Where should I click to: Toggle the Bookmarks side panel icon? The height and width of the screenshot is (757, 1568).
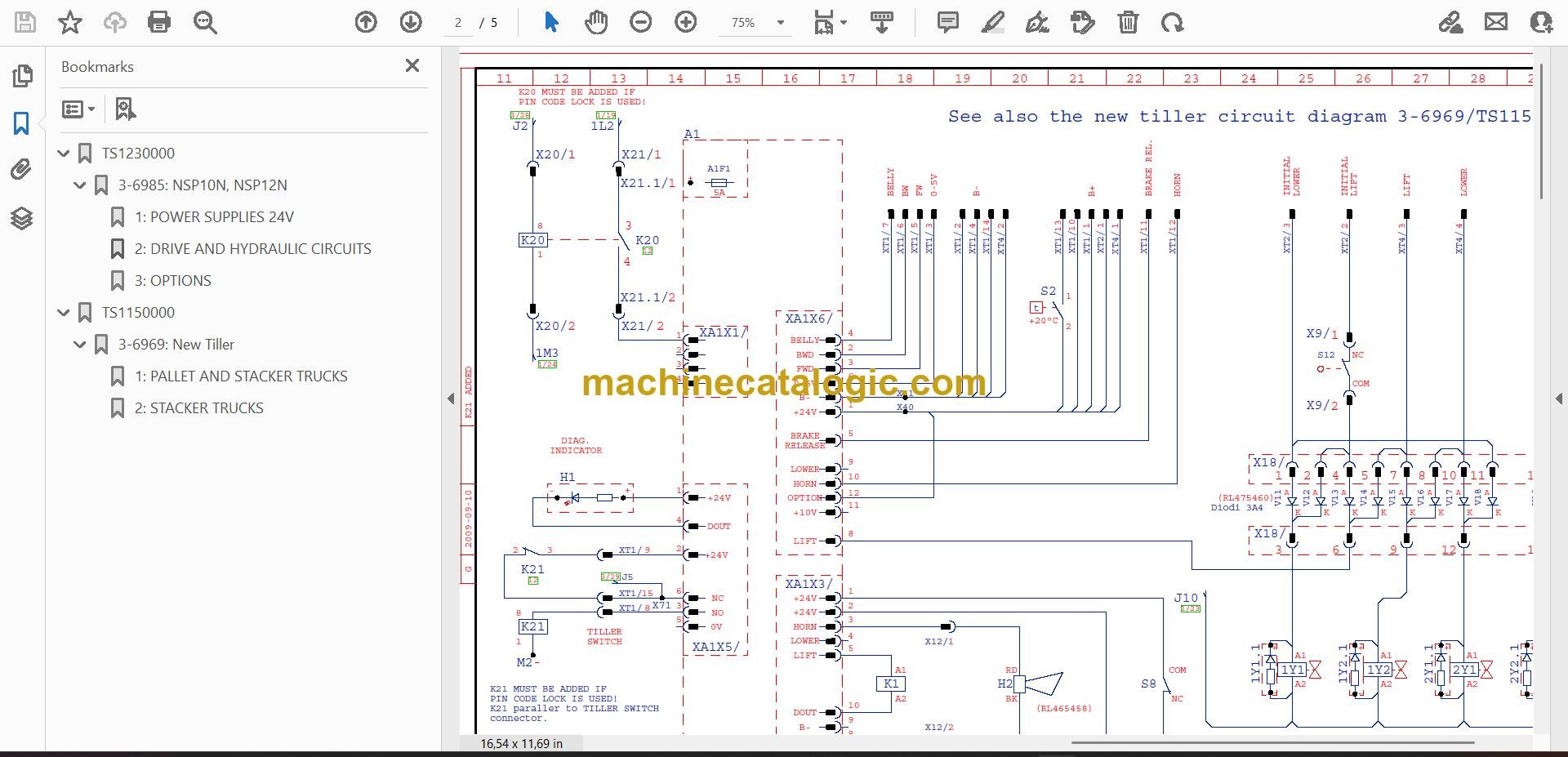click(22, 123)
